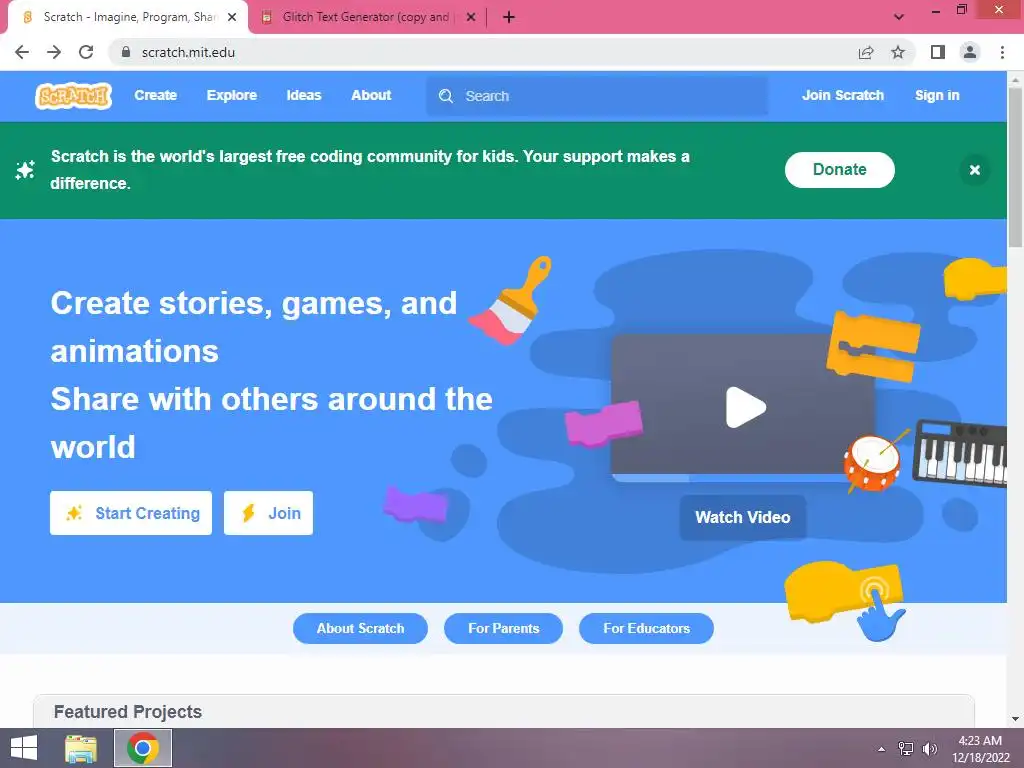Screen dimensions: 1024x768
Task: Play the intro video
Action: [x=745, y=408]
